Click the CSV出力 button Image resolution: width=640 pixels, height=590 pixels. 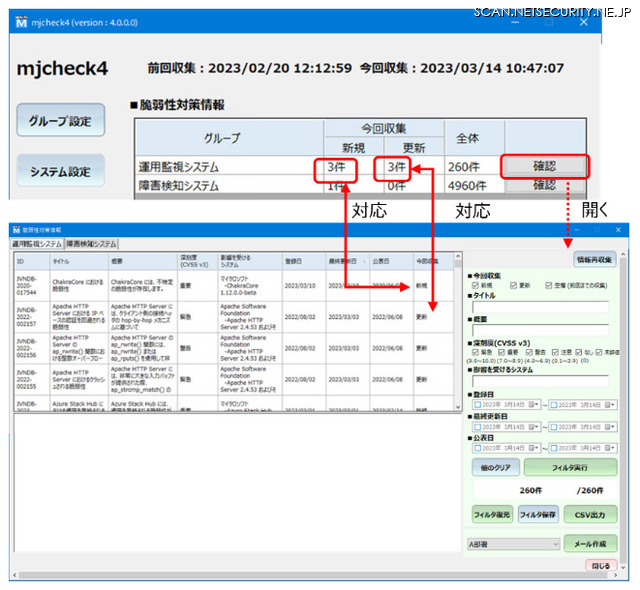[590, 513]
